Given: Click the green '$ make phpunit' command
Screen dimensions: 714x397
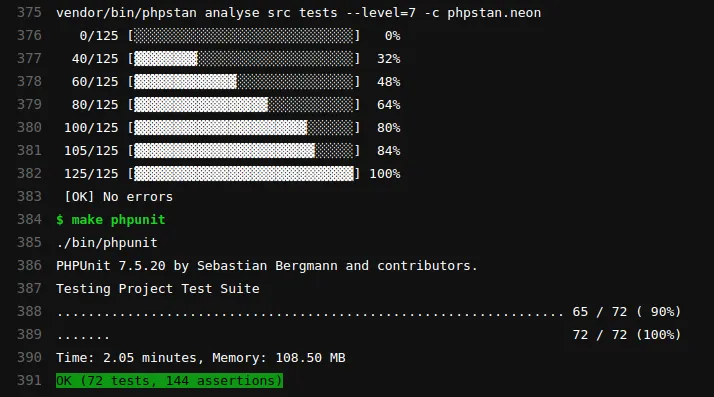Looking at the screenshot, I should (x=111, y=219).
